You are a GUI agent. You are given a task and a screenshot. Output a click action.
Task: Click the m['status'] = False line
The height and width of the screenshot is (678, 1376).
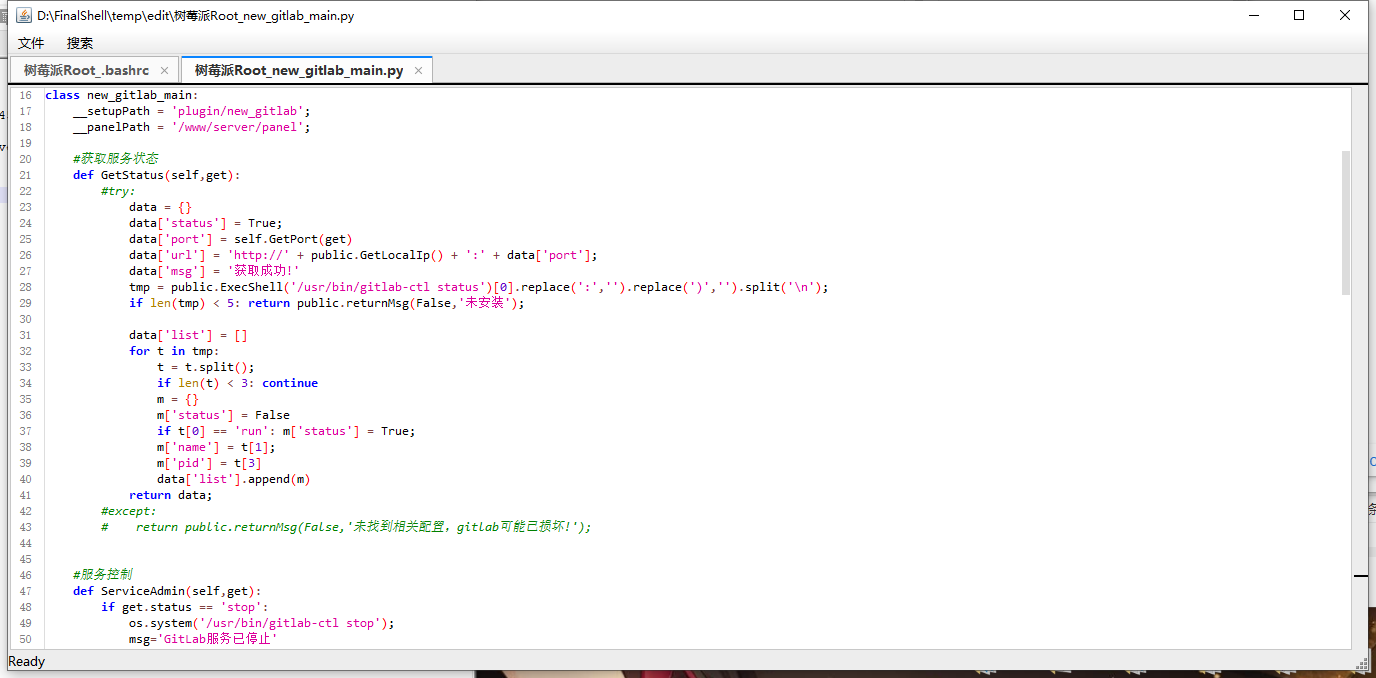pos(223,415)
